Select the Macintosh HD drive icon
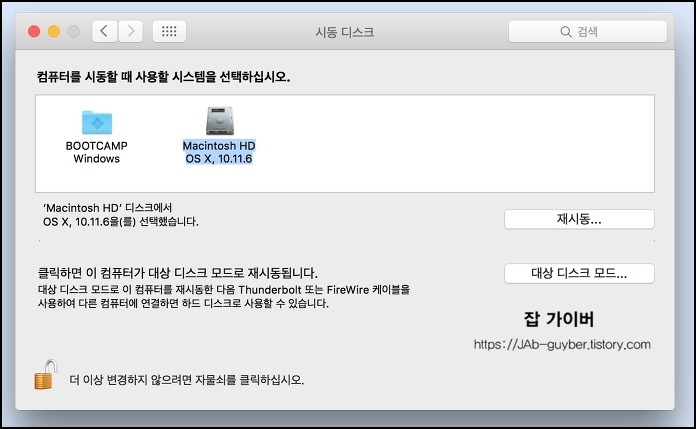The image size is (696, 429). 220,121
